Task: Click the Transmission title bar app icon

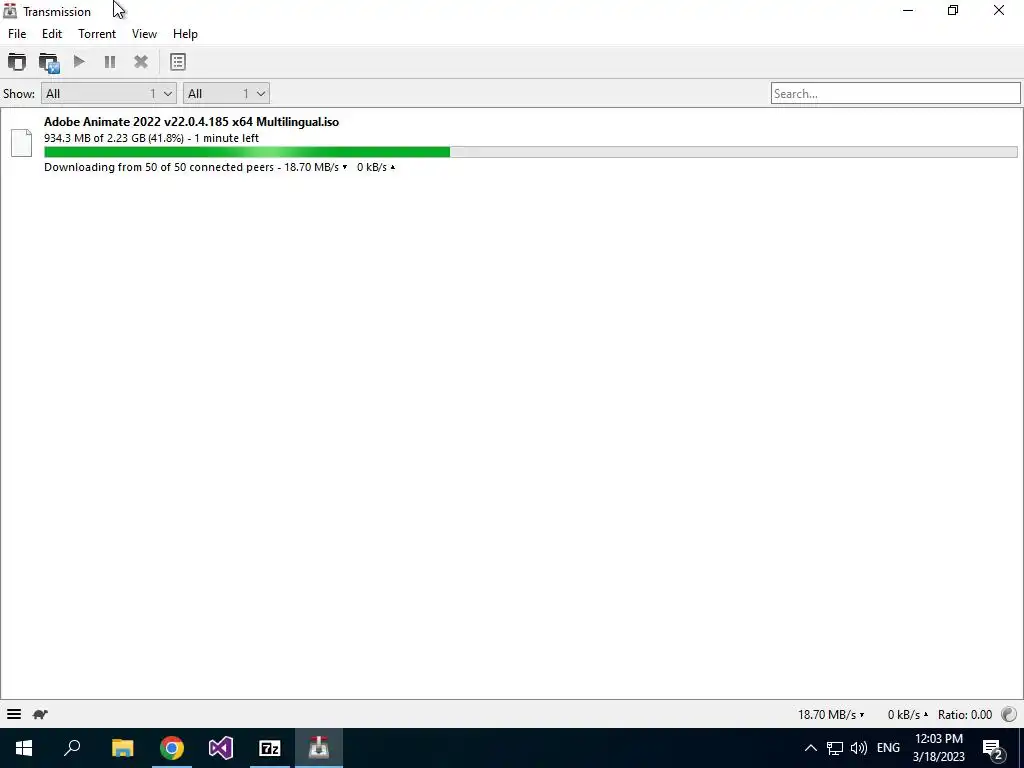Action: click(x=10, y=11)
